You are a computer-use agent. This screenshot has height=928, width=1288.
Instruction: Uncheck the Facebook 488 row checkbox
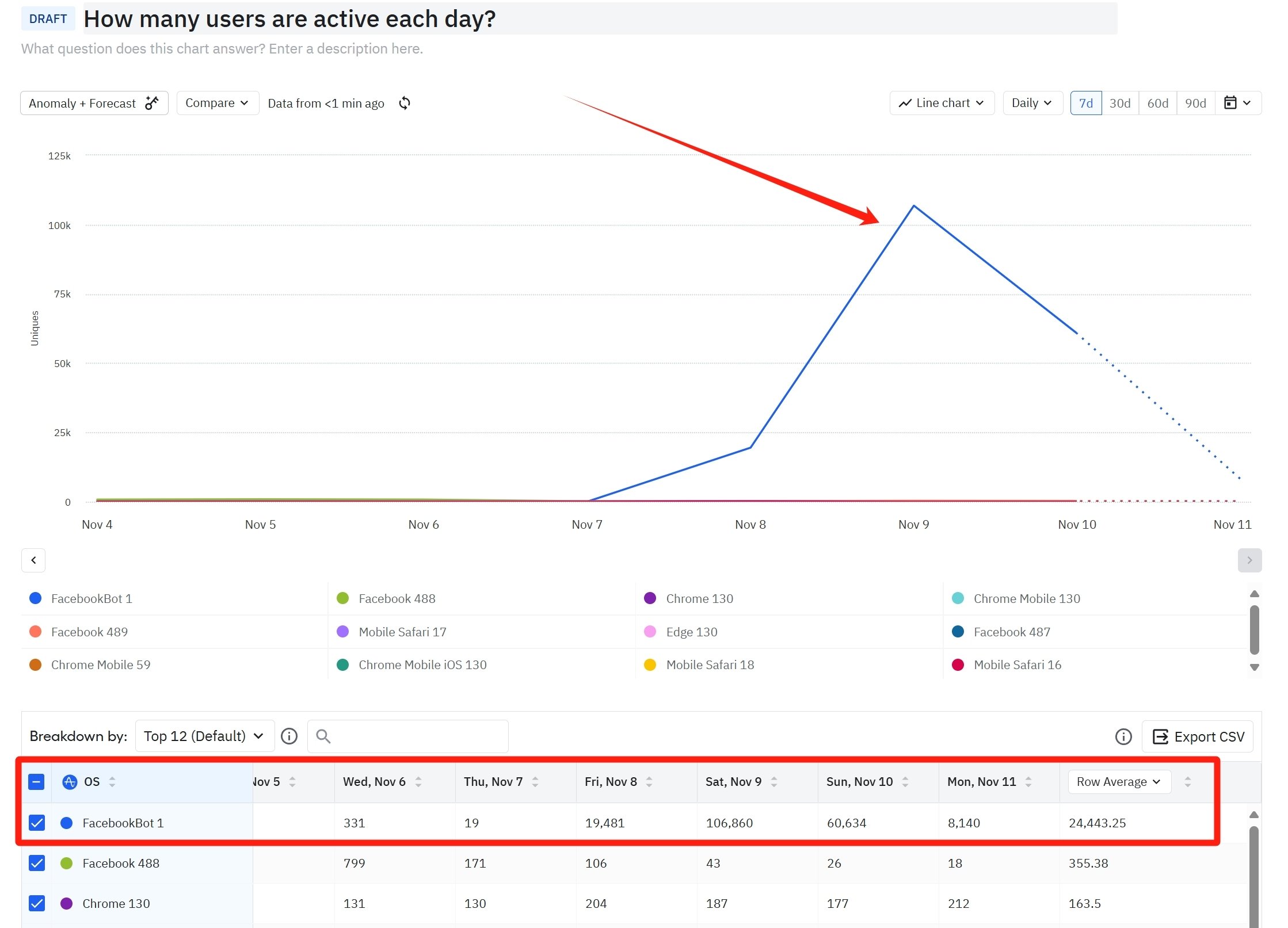tap(37, 863)
